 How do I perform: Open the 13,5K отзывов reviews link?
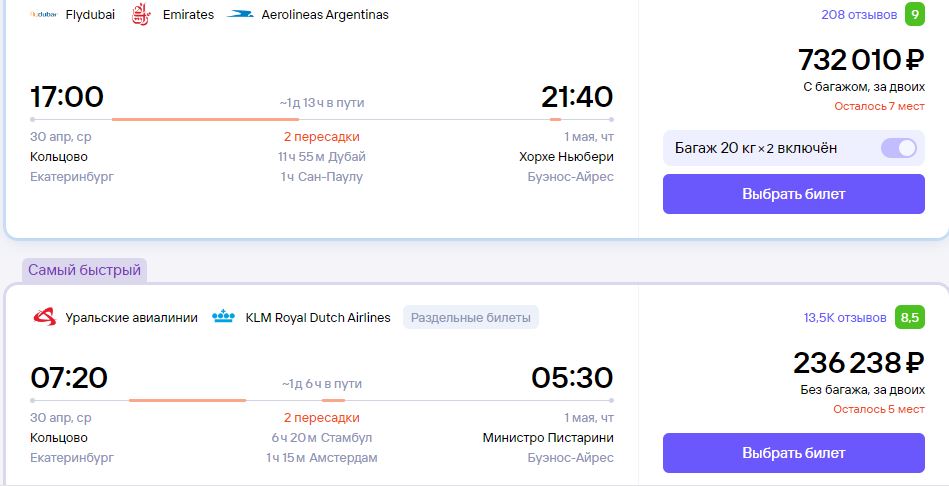845,318
